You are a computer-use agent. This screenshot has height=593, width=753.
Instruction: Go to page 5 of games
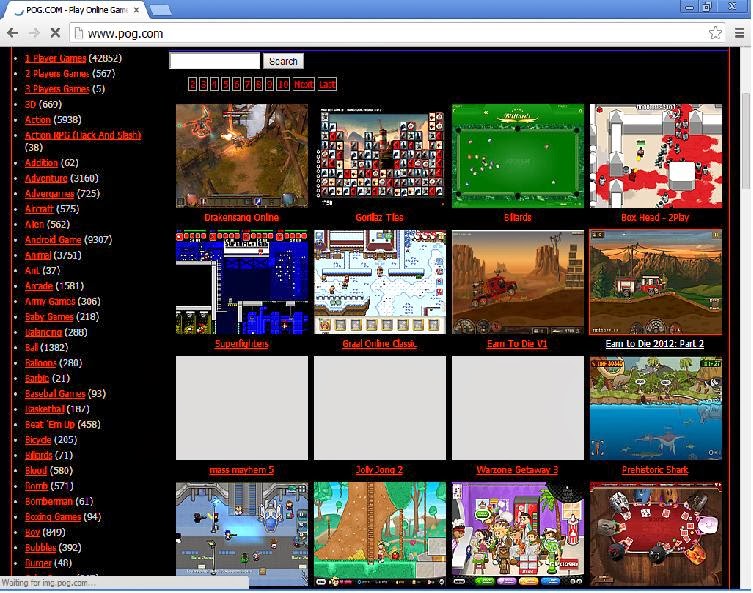click(225, 85)
